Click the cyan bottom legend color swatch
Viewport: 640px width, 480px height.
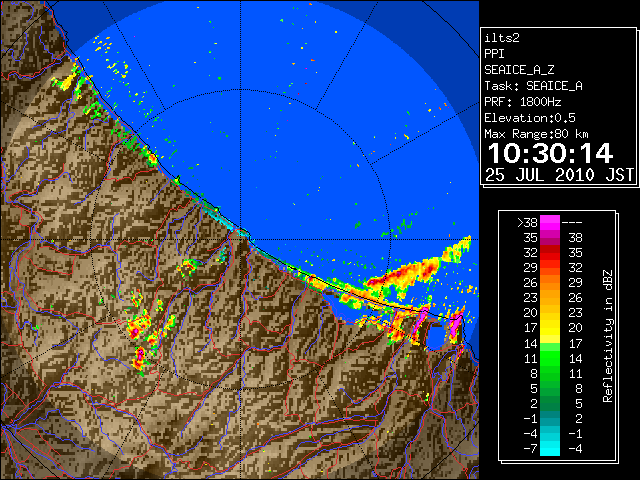coord(550,448)
